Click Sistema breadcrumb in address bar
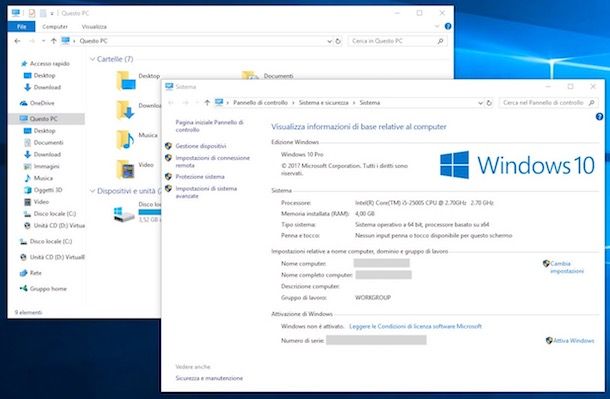The image size is (610, 399). 370,103
